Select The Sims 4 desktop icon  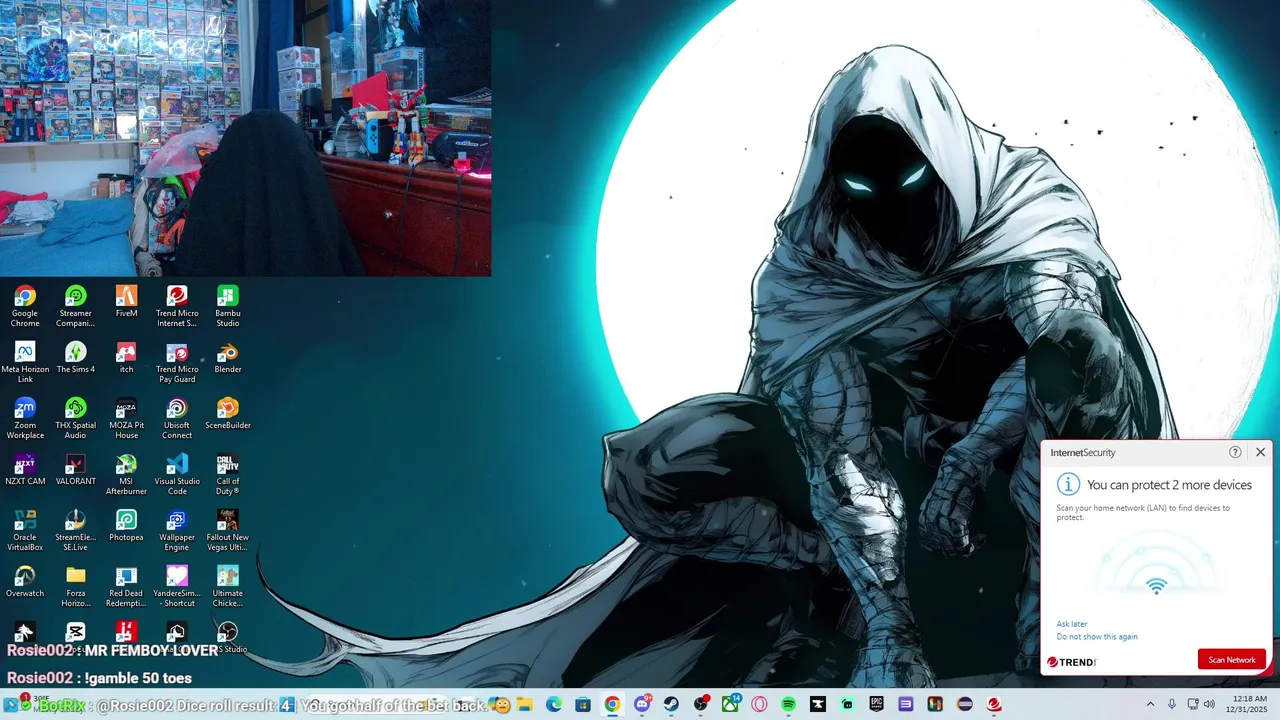click(76, 357)
